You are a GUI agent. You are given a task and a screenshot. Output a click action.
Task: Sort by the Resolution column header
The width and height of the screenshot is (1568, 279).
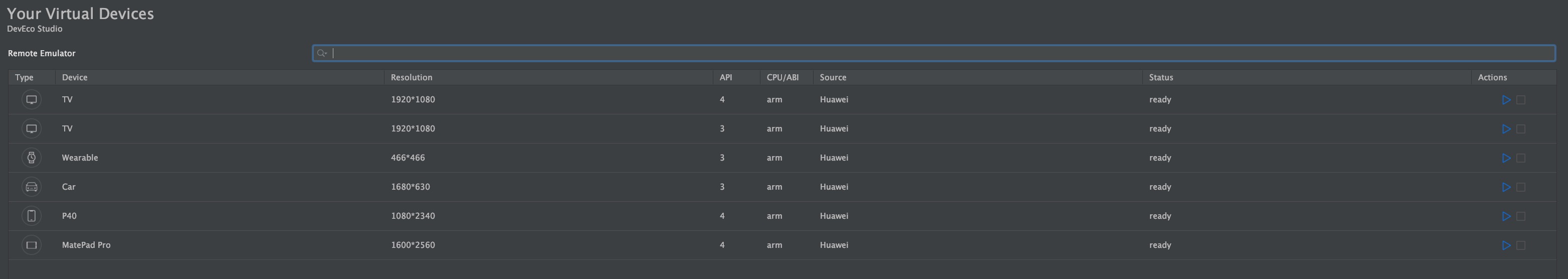(x=412, y=77)
